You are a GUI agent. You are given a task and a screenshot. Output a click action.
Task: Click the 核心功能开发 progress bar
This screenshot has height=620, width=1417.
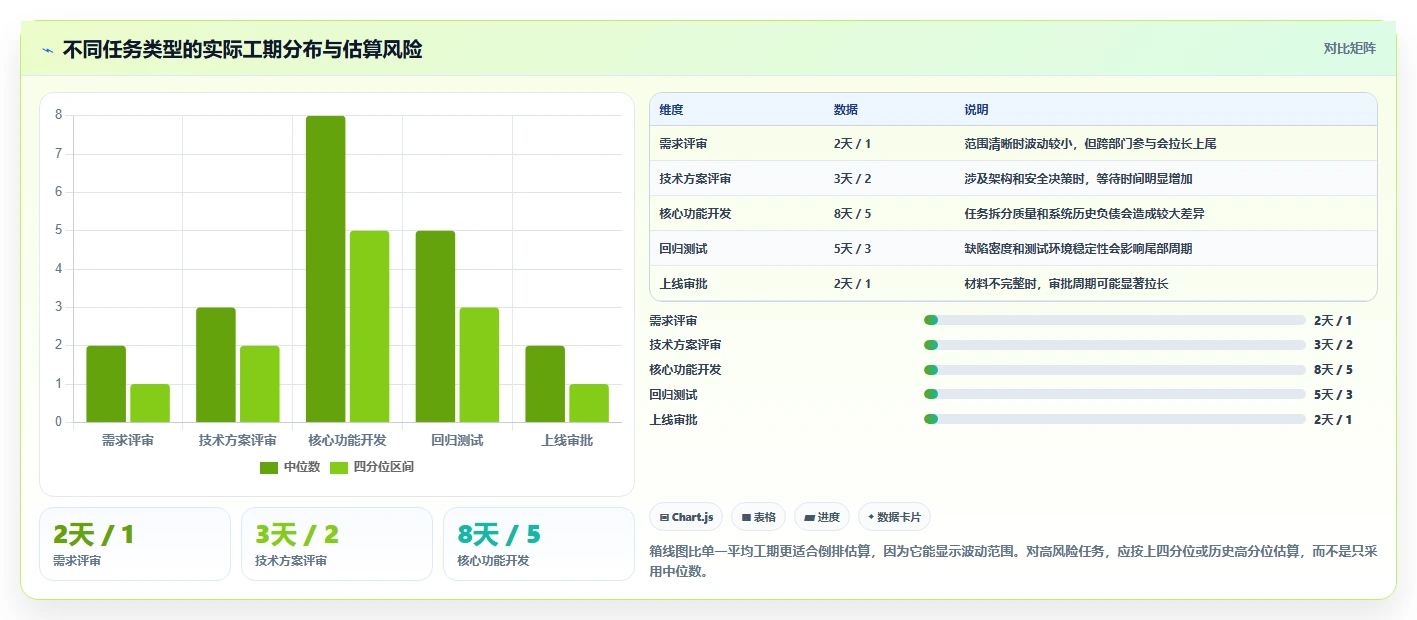(x=1115, y=370)
